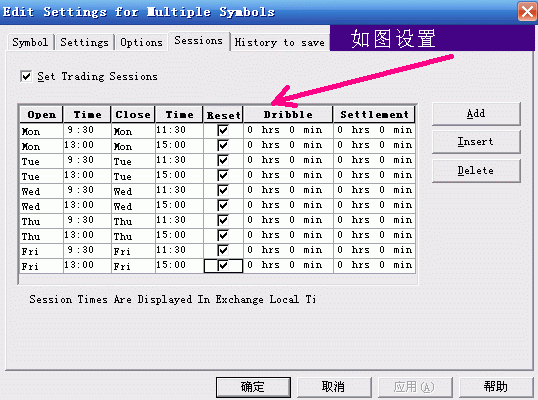Select close time 11:30 in first Mon row
The height and width of the screenshot is (400, 538).
tap(179, 130)
